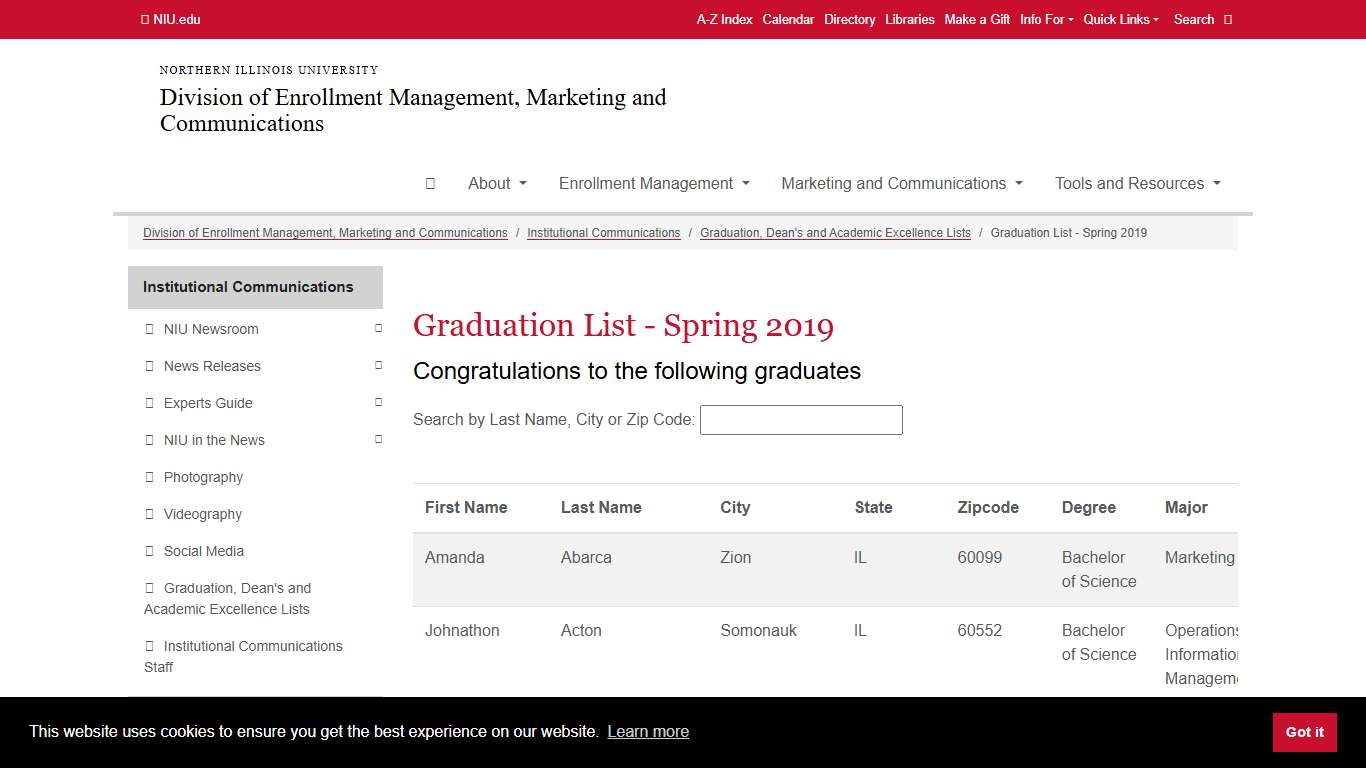This screenshot has width=1366, height=768.
Task: Click the NIU in the News sidebar icon
Action: pos(148,440)
